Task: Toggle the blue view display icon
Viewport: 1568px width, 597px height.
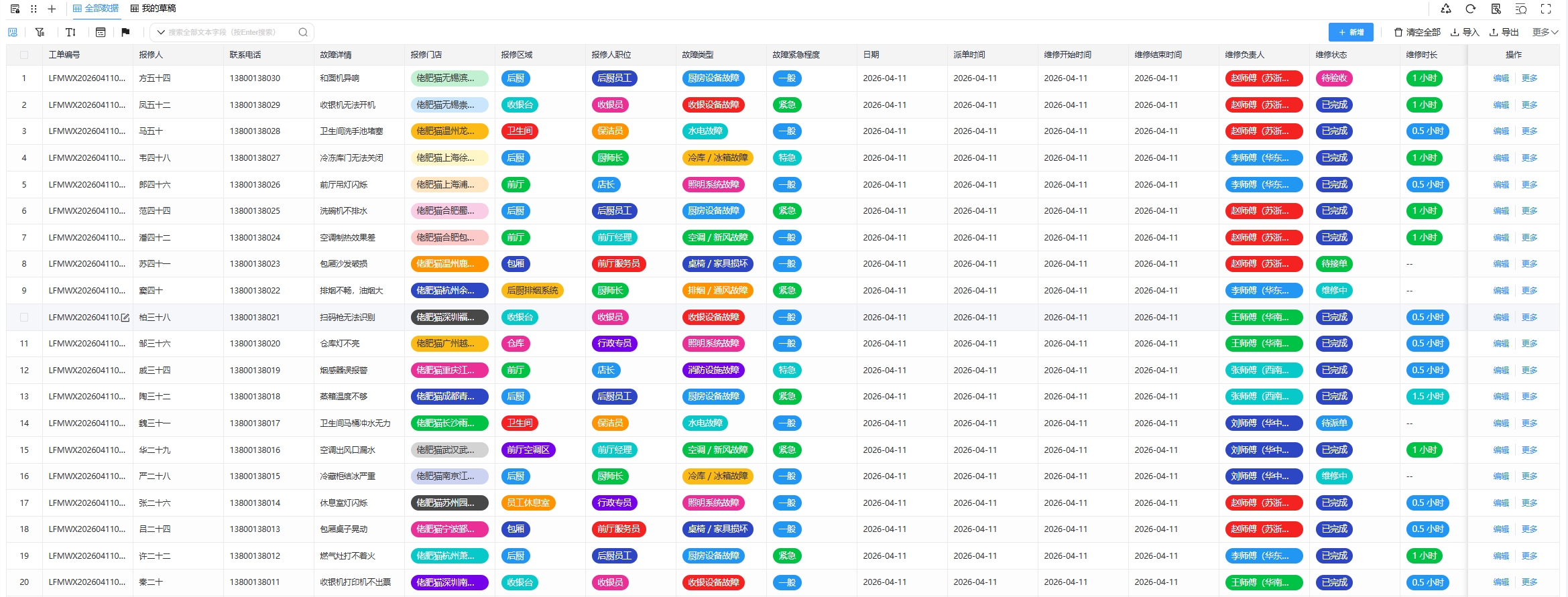Action: pyautogui.click(x=13, y=32)
